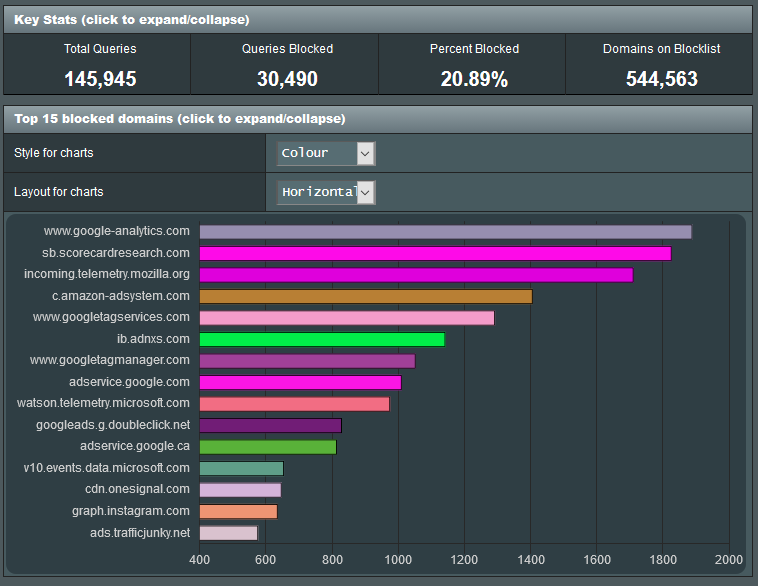Click the watson.telemetry.microsoft.com bar
The height and width of the screenshot is (586, 758).
coord(294,404)
